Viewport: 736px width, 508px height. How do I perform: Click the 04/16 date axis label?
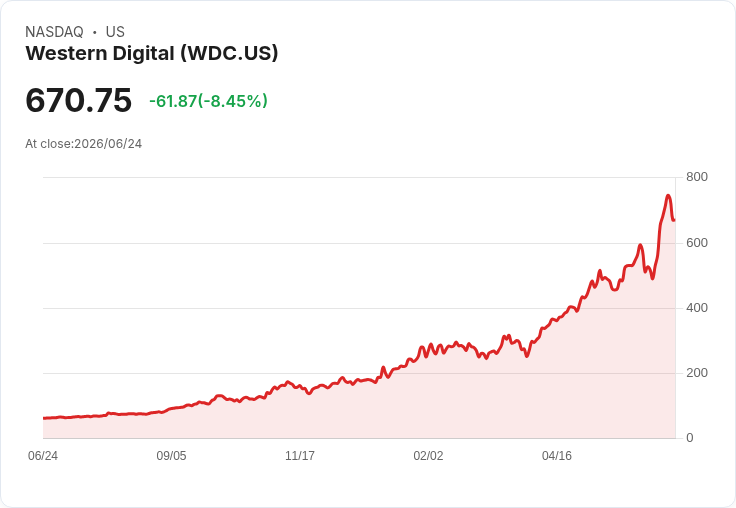coord(557,455)
